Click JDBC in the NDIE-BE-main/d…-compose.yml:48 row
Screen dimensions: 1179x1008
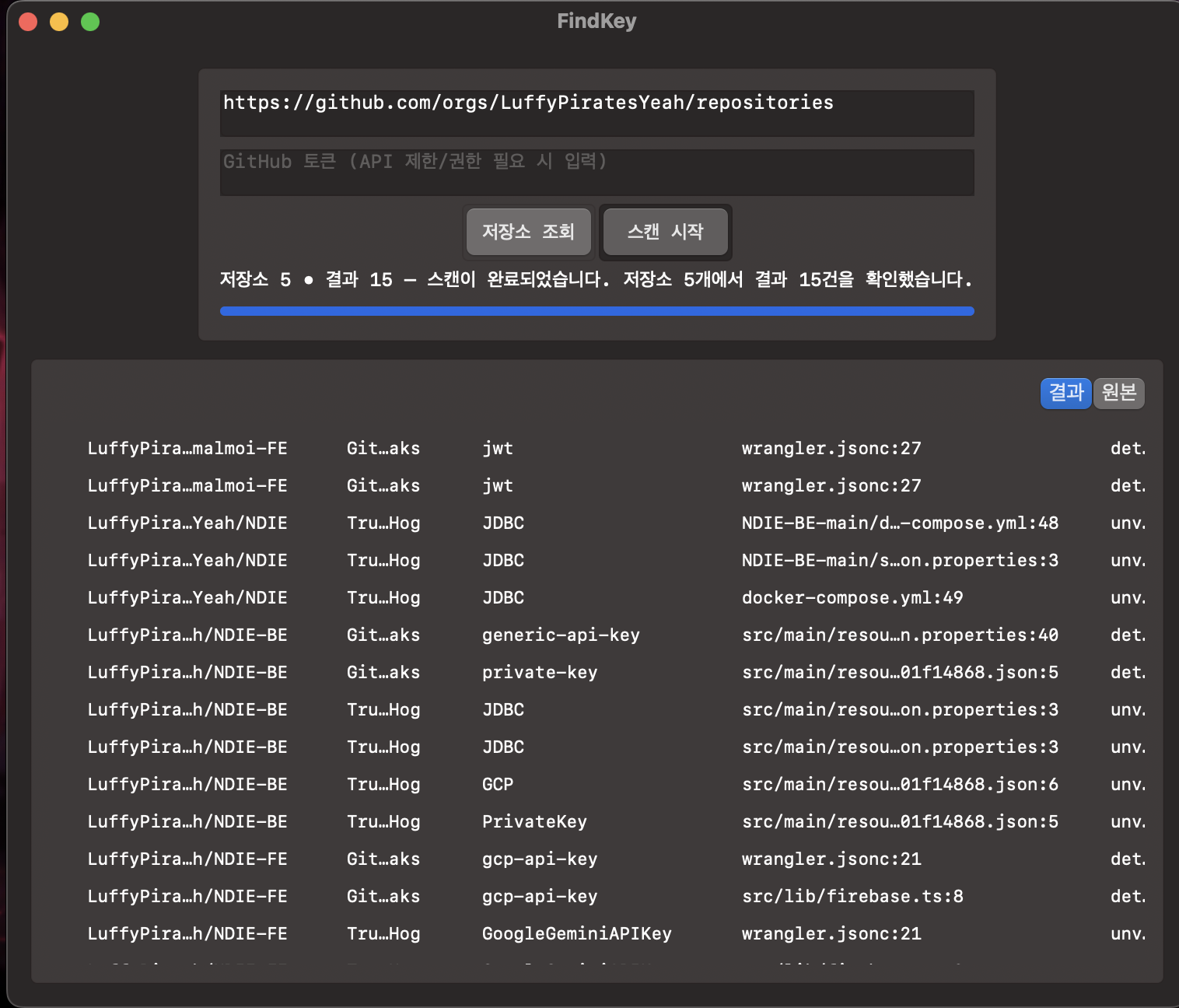[503, 523]
